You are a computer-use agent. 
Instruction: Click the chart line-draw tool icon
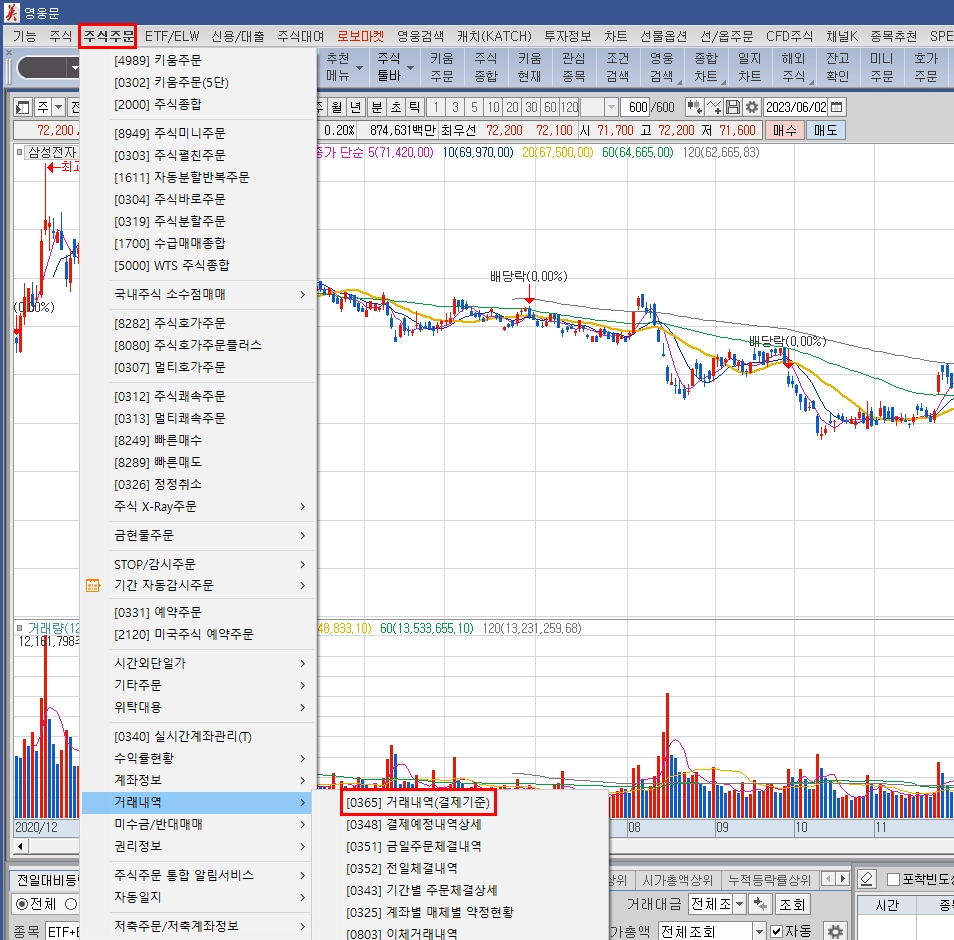pyautogui.click(x=714, y=107)
